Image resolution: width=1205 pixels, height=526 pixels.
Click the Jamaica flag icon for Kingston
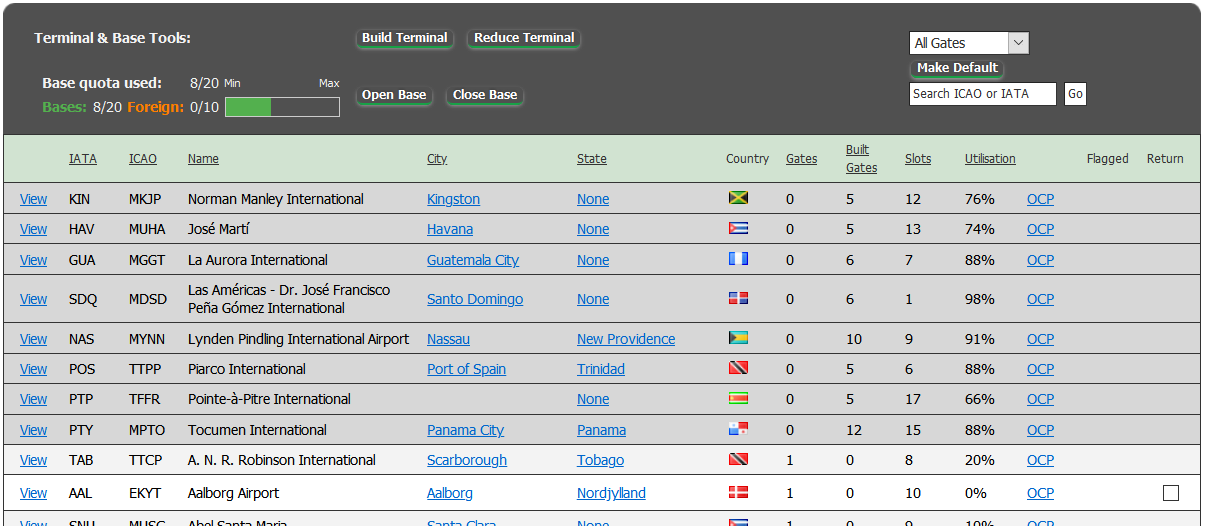[x=738, y=198]
